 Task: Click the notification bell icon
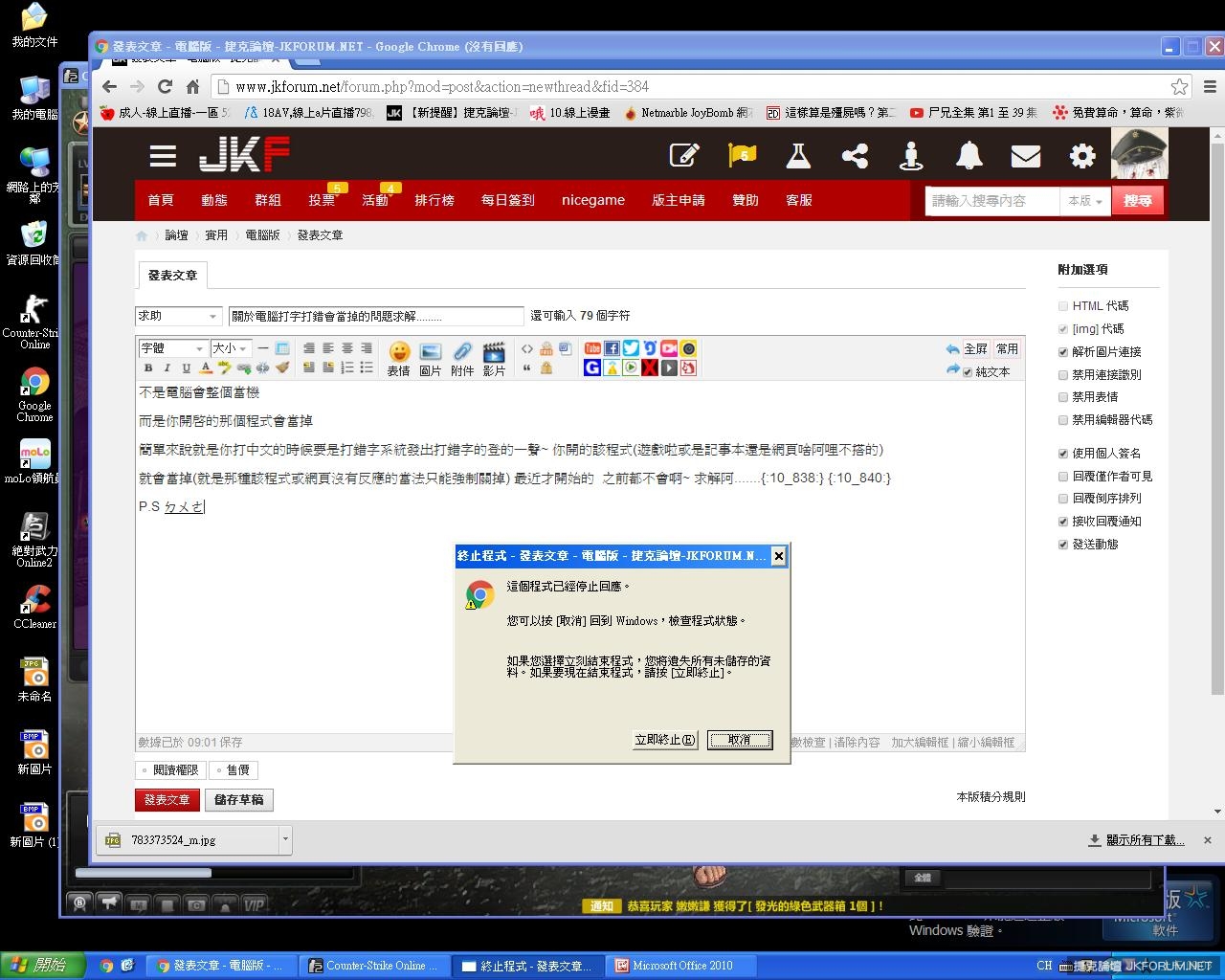[969, 155]
